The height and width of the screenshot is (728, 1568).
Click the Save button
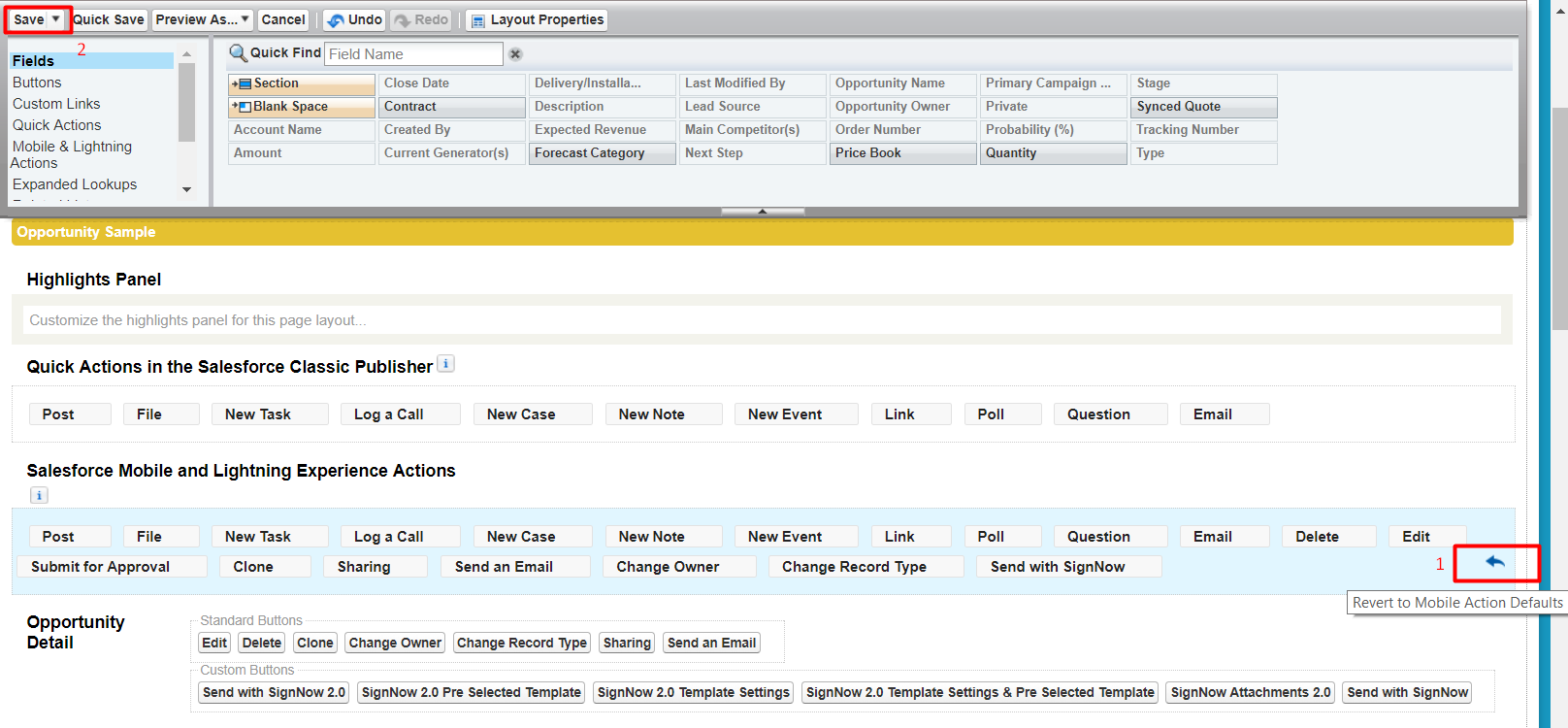point(29,19)
